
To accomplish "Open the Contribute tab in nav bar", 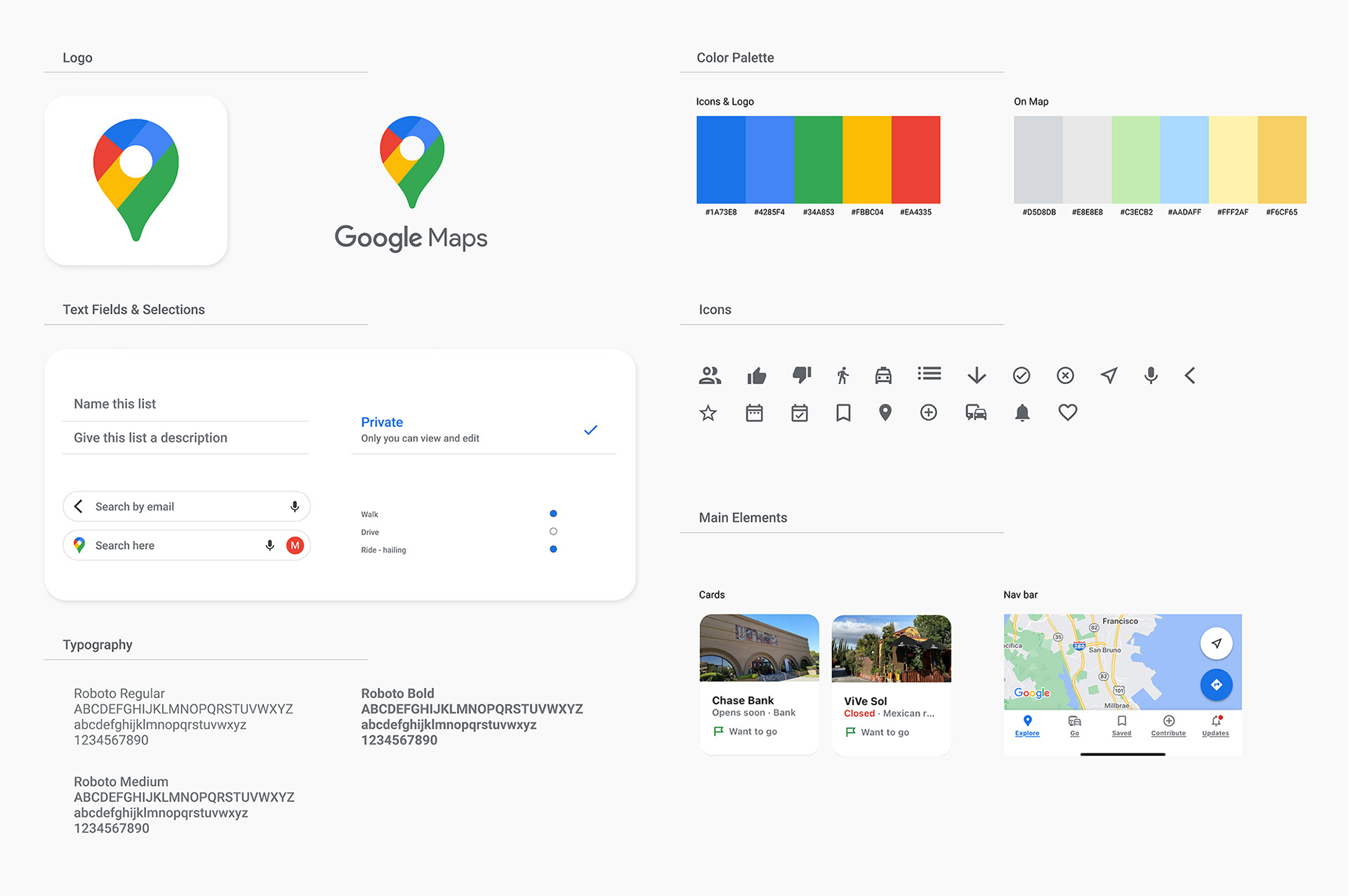I will tap(1169, 726).
